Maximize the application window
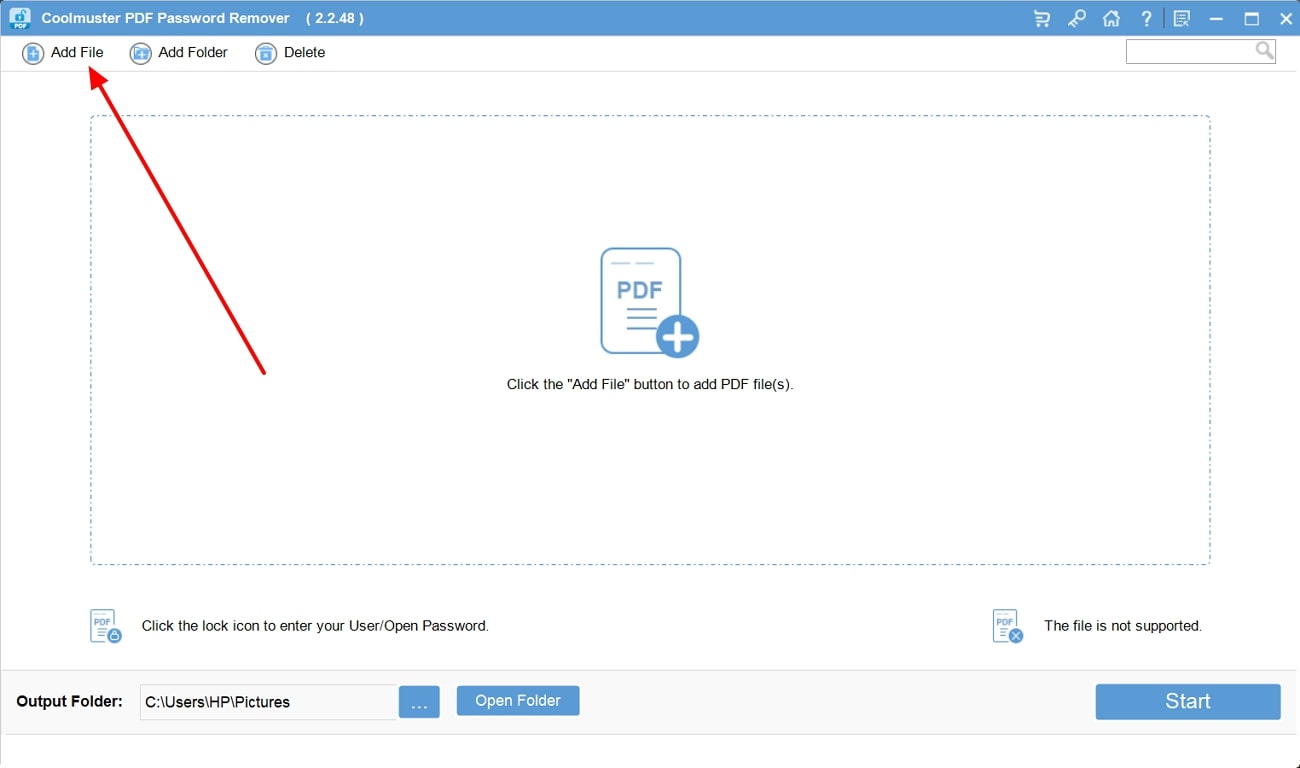The height and width of the screenshot is (768, 1300). coord(1251,18)
